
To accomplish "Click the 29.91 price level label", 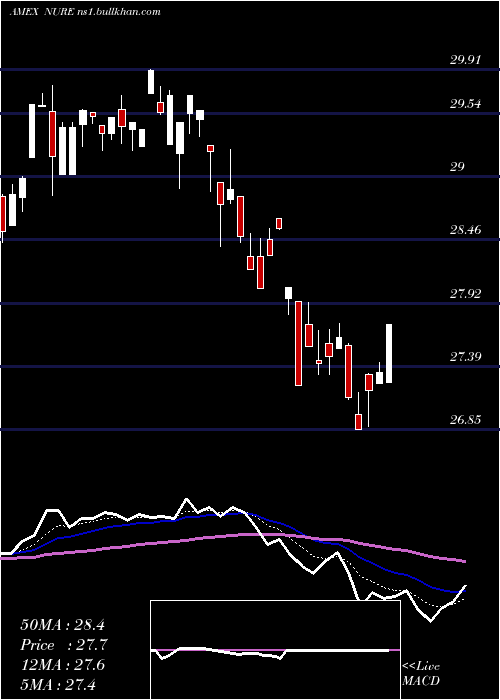I will click(x=465, y=60).
